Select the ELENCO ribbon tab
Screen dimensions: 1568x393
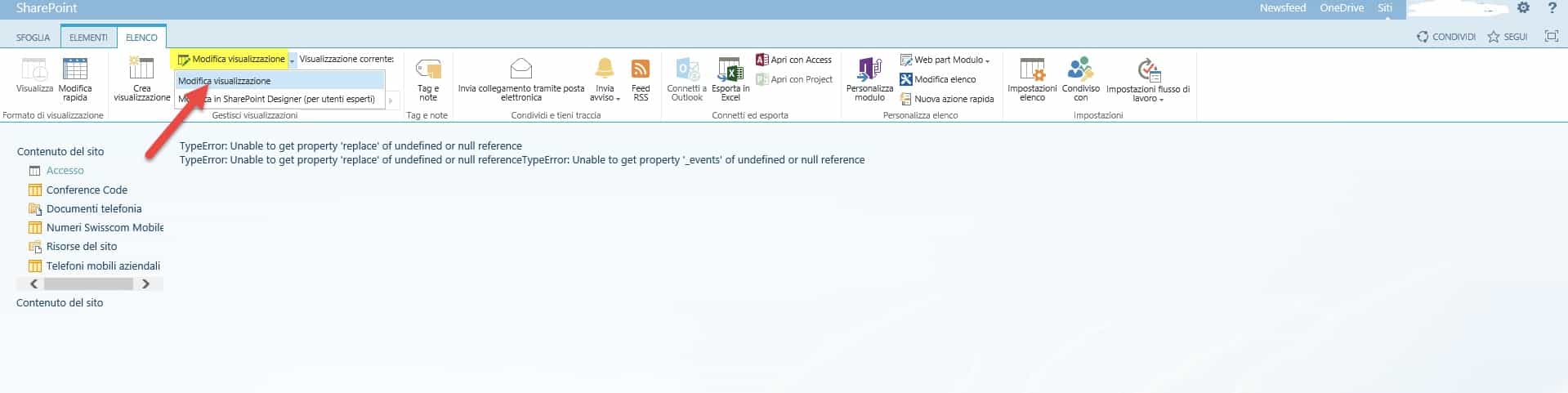[141, 38]
